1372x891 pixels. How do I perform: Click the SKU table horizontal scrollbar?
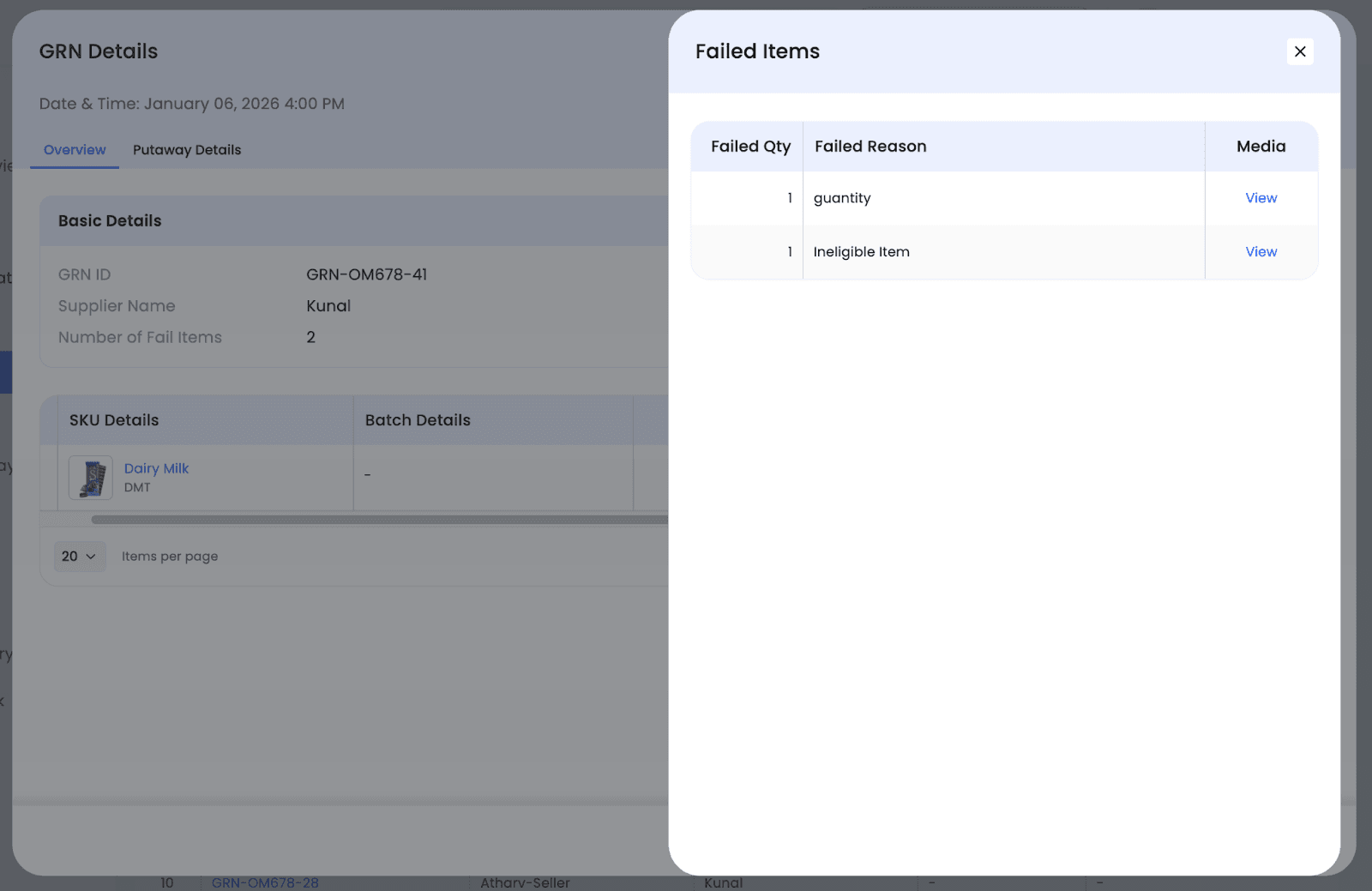[x=377, y=520]
